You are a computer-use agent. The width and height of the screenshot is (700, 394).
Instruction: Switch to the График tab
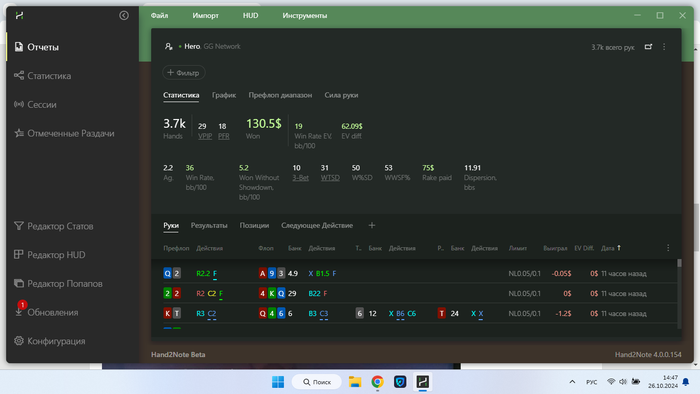224,95
